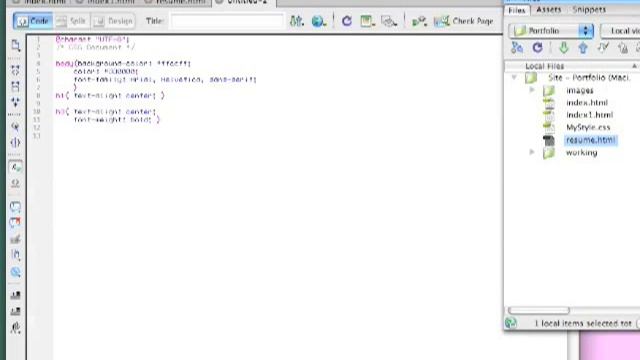Open the View Options icon menu
The image size is (640, 360).
[367, 21]
